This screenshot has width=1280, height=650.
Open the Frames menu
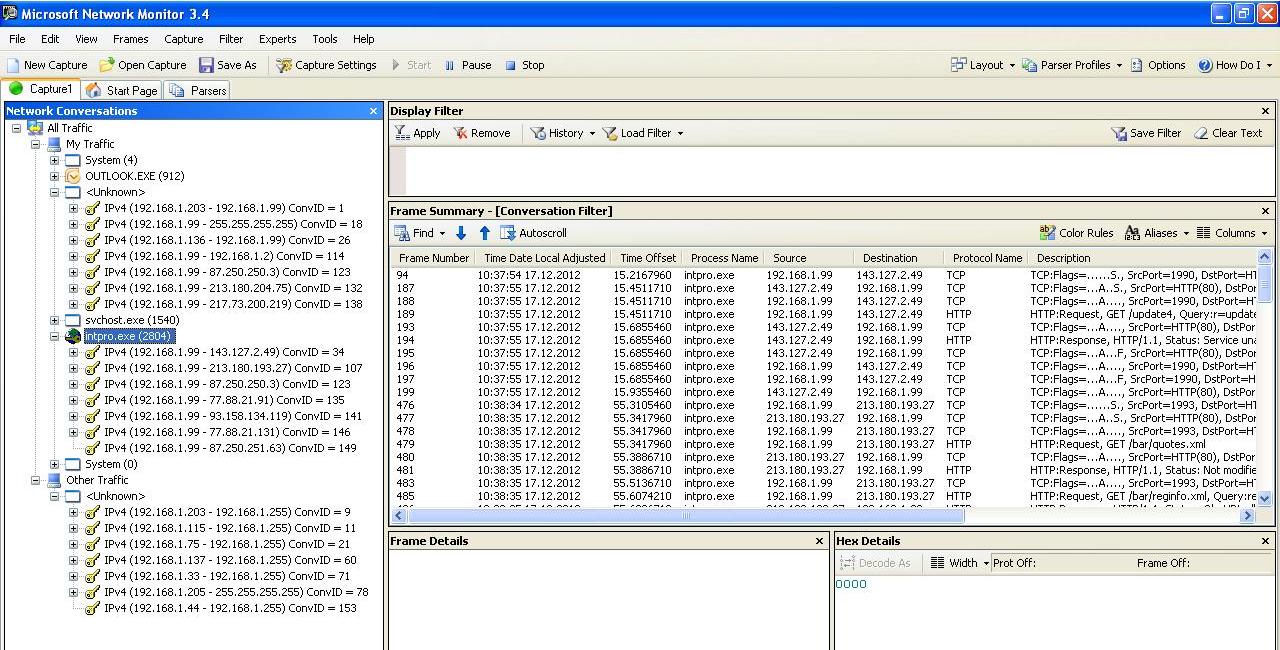click(130, 39)
